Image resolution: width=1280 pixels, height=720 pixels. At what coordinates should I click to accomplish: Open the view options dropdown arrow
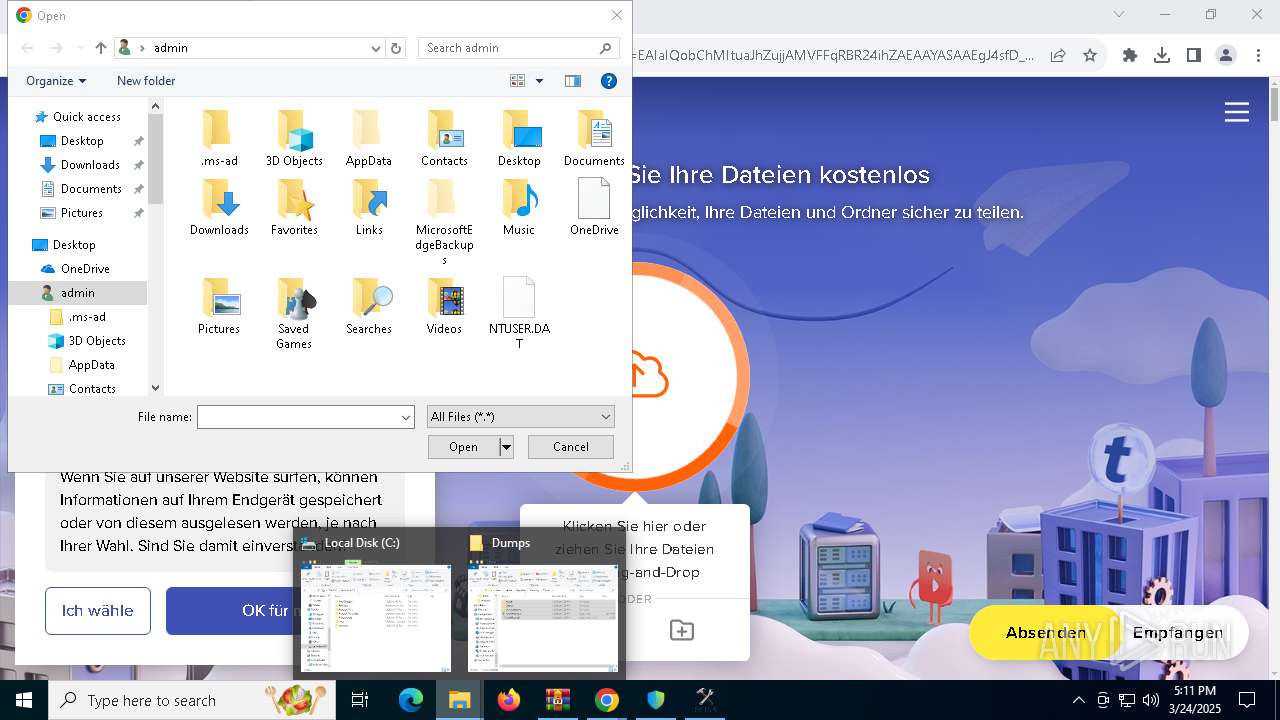(x=540, y=81)
